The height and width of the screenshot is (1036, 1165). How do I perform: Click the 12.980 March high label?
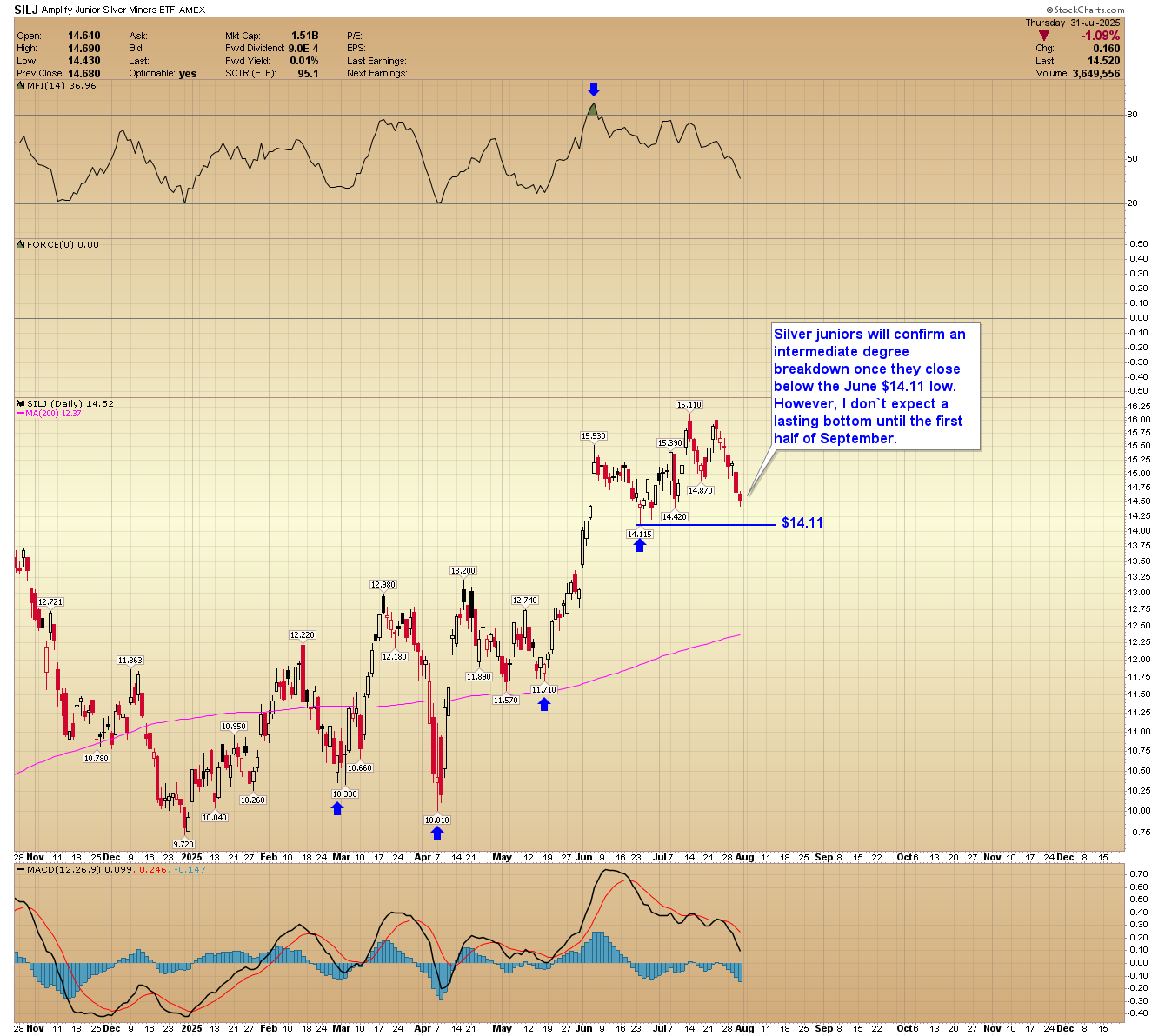click(x=383, y=585)
